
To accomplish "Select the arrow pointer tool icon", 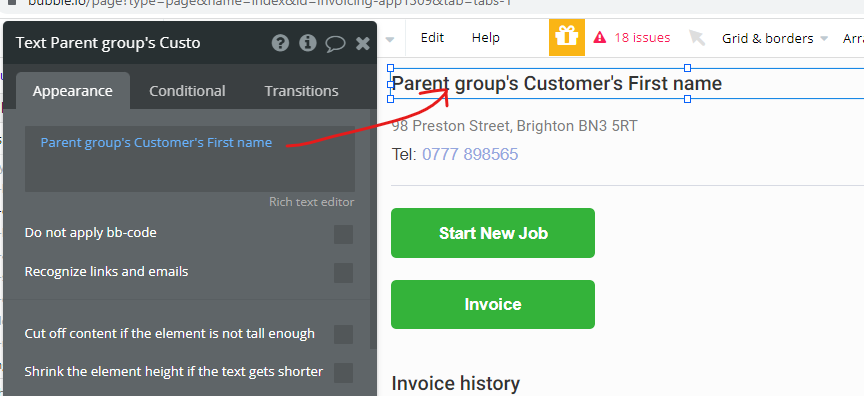I will click(697, 38).
